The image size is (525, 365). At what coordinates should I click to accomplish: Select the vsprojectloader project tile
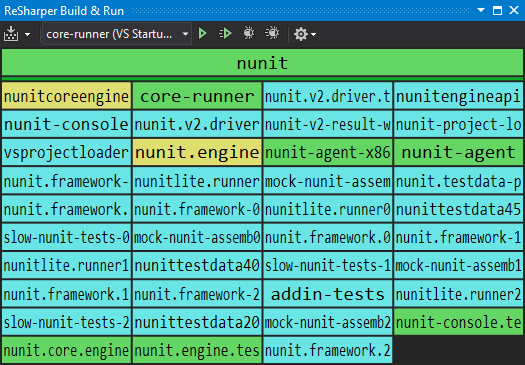click(x=66, y=152)
